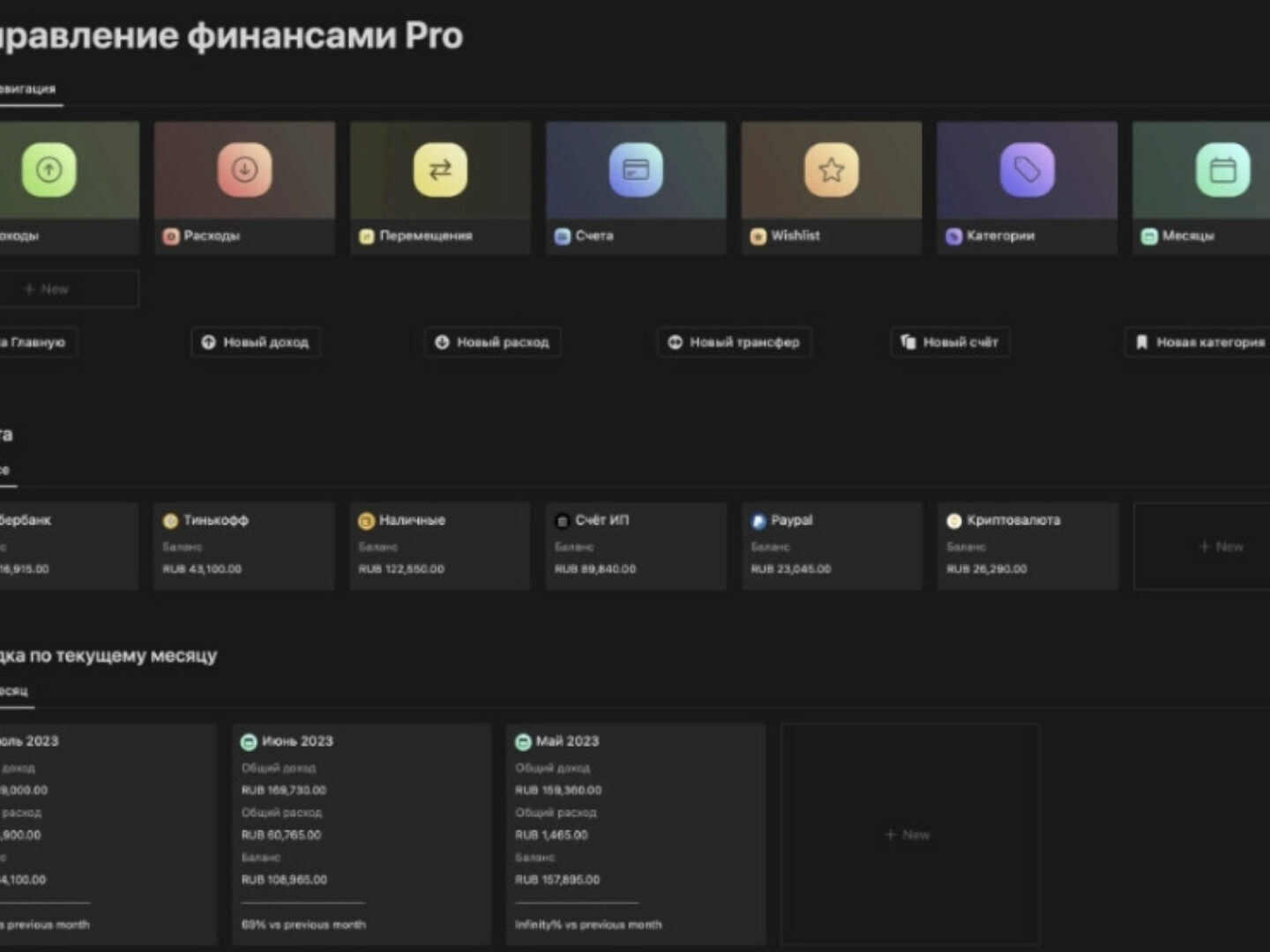1270x952 pixels.
Task: Select the purple Категории tag icon
Action: tap(1027, 169)
